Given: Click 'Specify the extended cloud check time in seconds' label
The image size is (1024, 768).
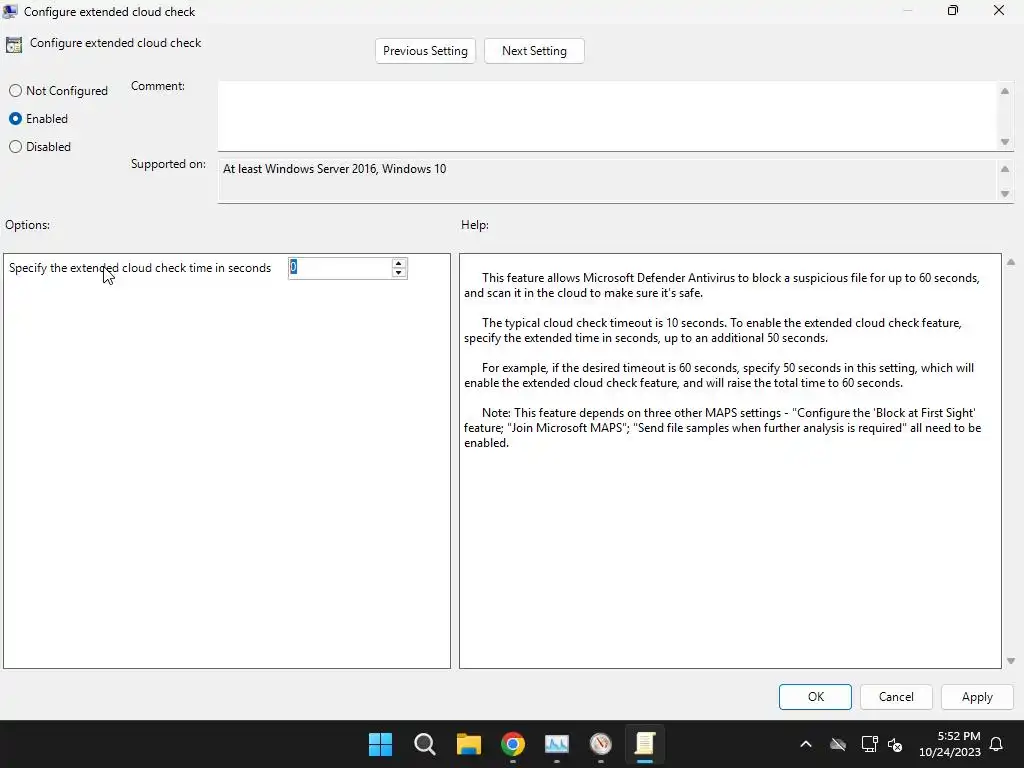Looking at the screenshot, I should click(x=140, y=268).
